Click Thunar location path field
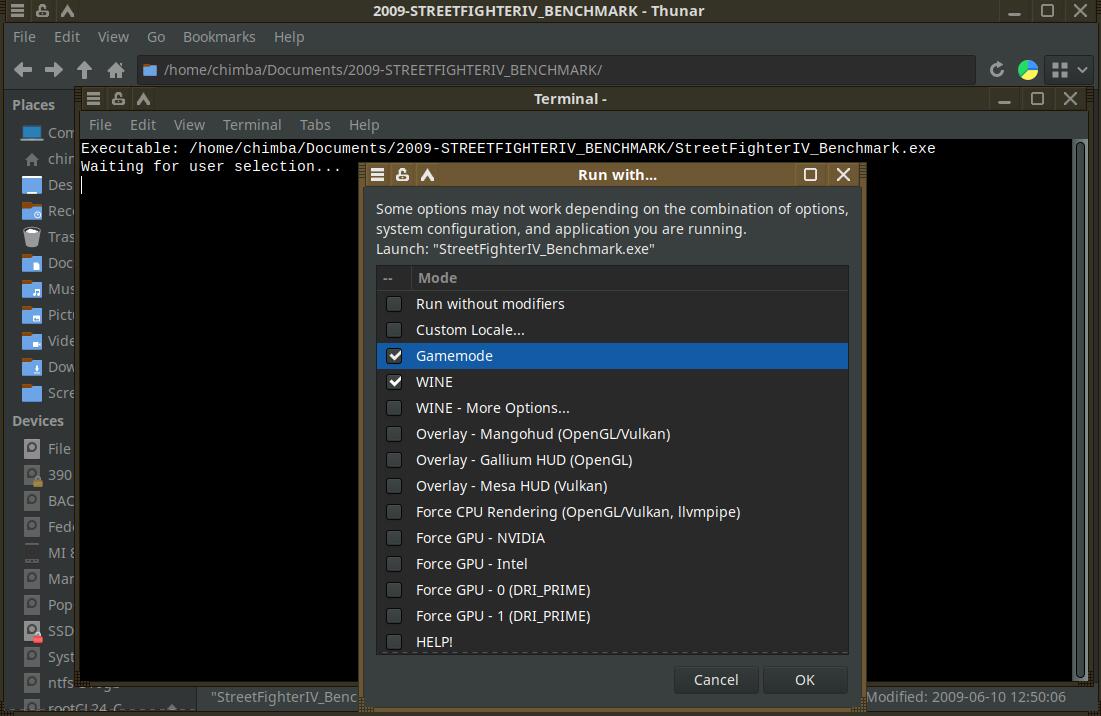Image resolution: width=1101 pixels, height=716 pixels. click(x=556, y=69)
